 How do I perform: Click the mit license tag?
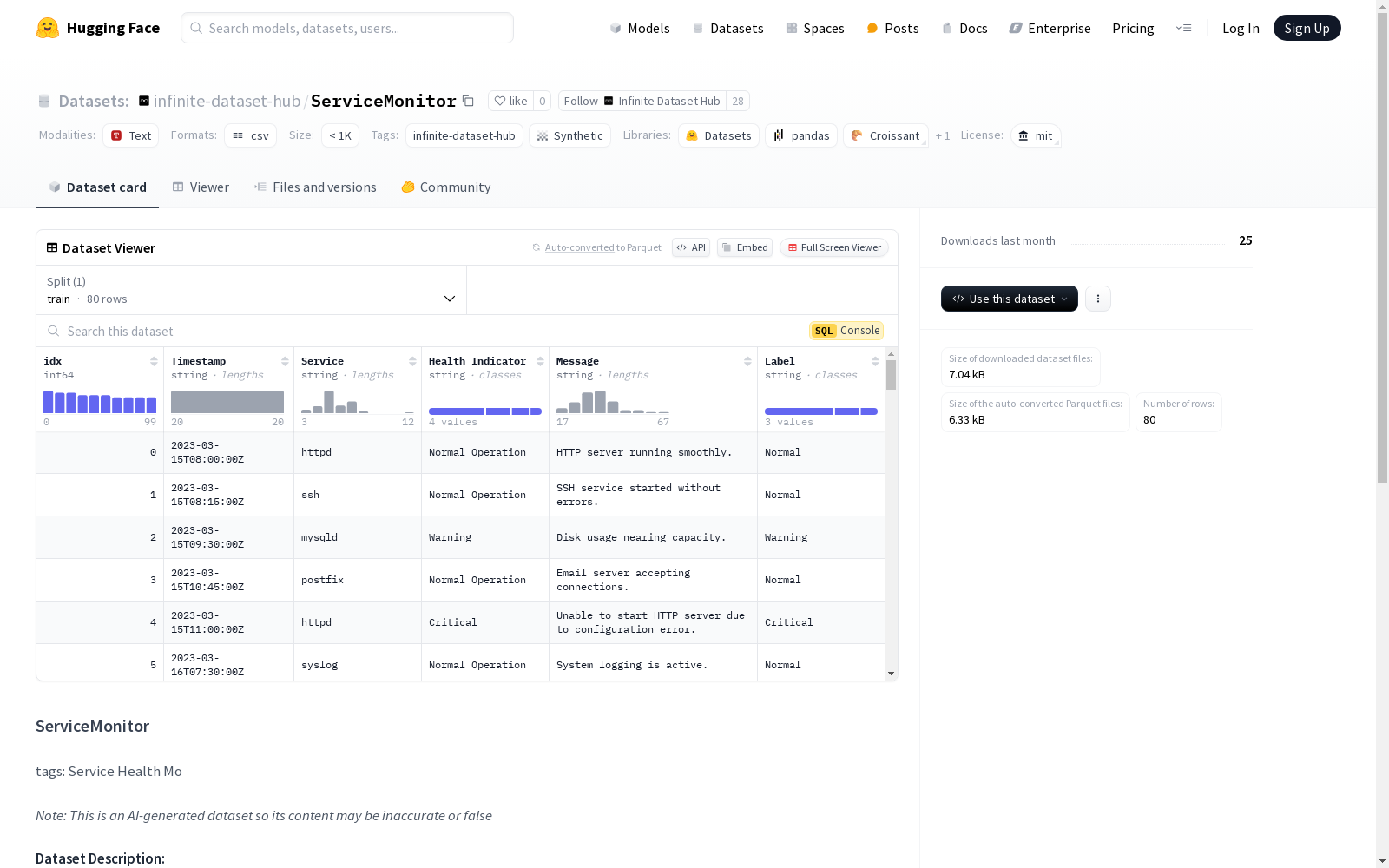click(1036, 135)
